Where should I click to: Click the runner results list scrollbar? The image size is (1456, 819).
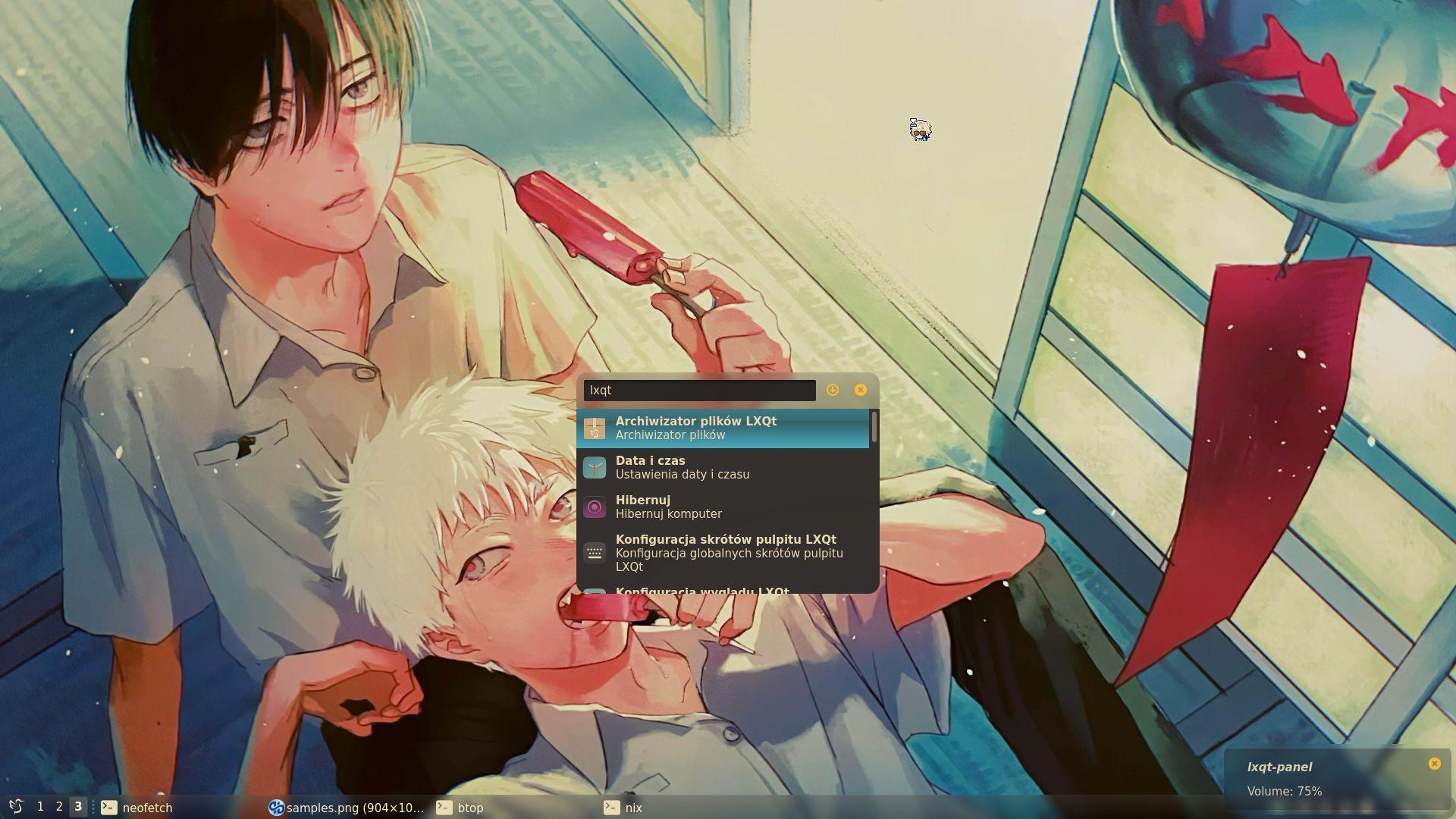point(874,427)
